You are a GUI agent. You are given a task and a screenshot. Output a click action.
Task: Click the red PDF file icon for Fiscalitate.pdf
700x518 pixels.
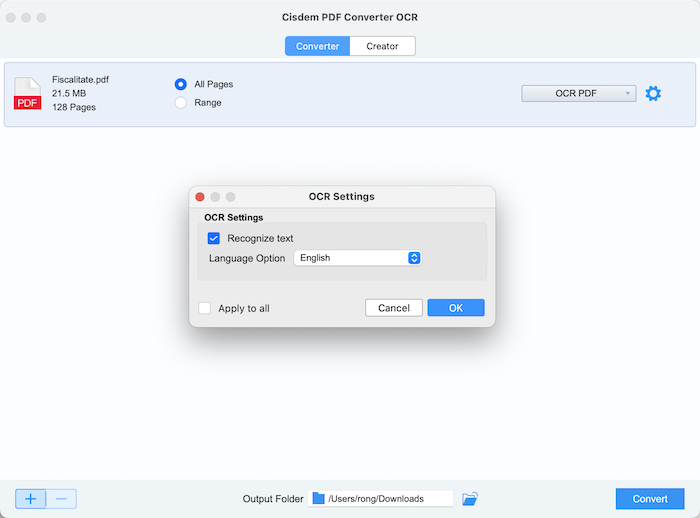pos(27,93)
